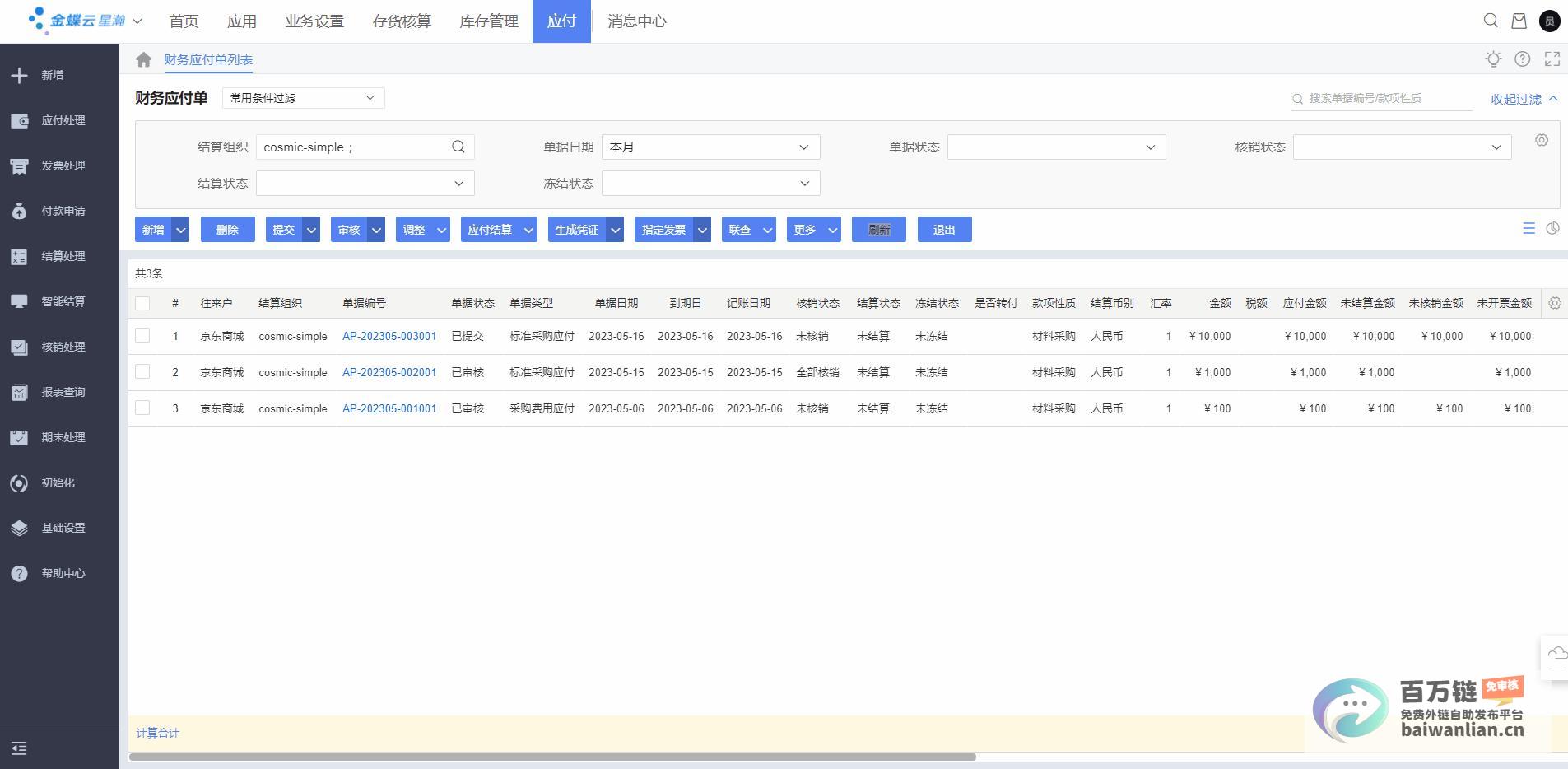Expand the 审核 button dropdown arrow

pyautogui.click(x=376, y=230)
